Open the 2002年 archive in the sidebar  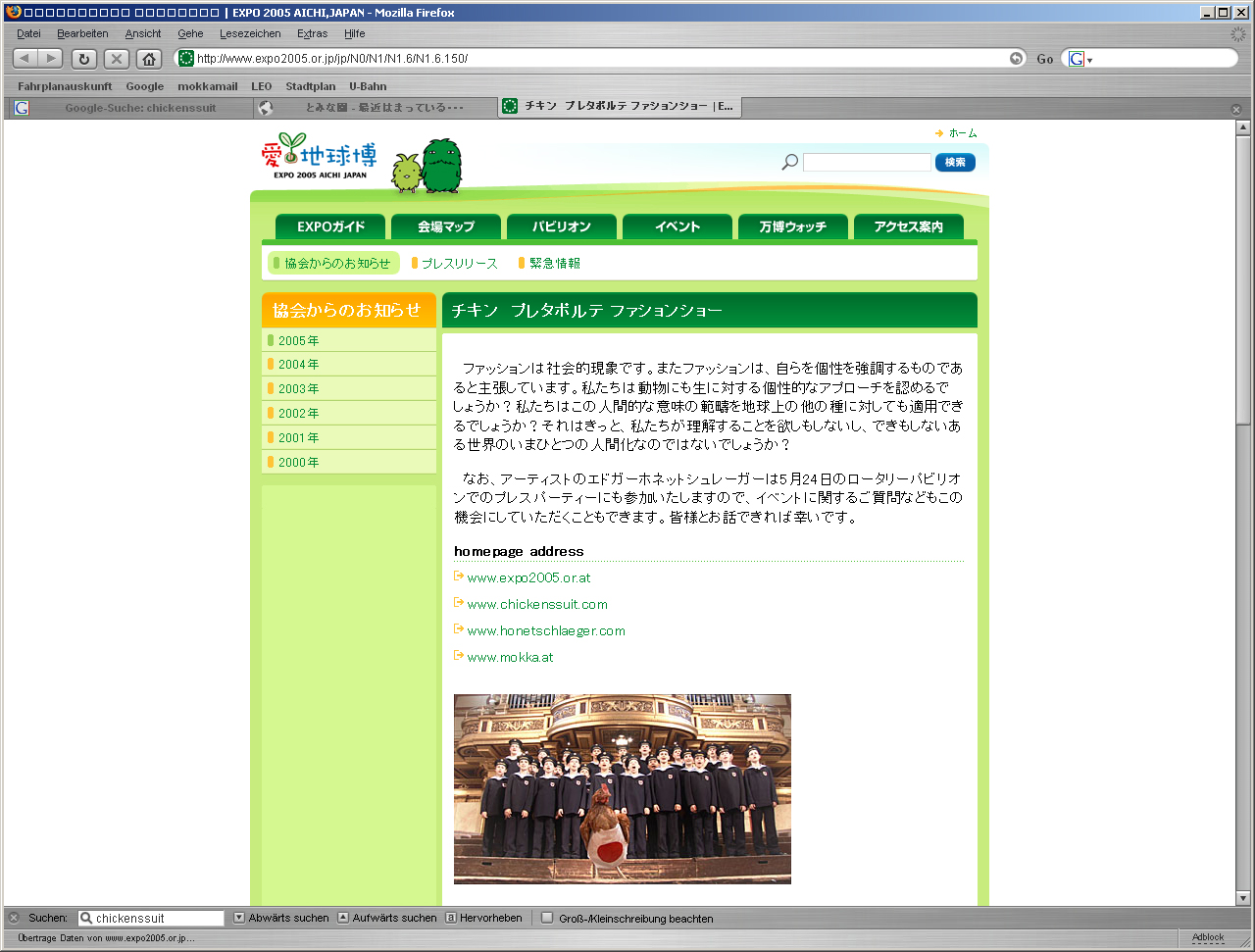coord(349,413)
